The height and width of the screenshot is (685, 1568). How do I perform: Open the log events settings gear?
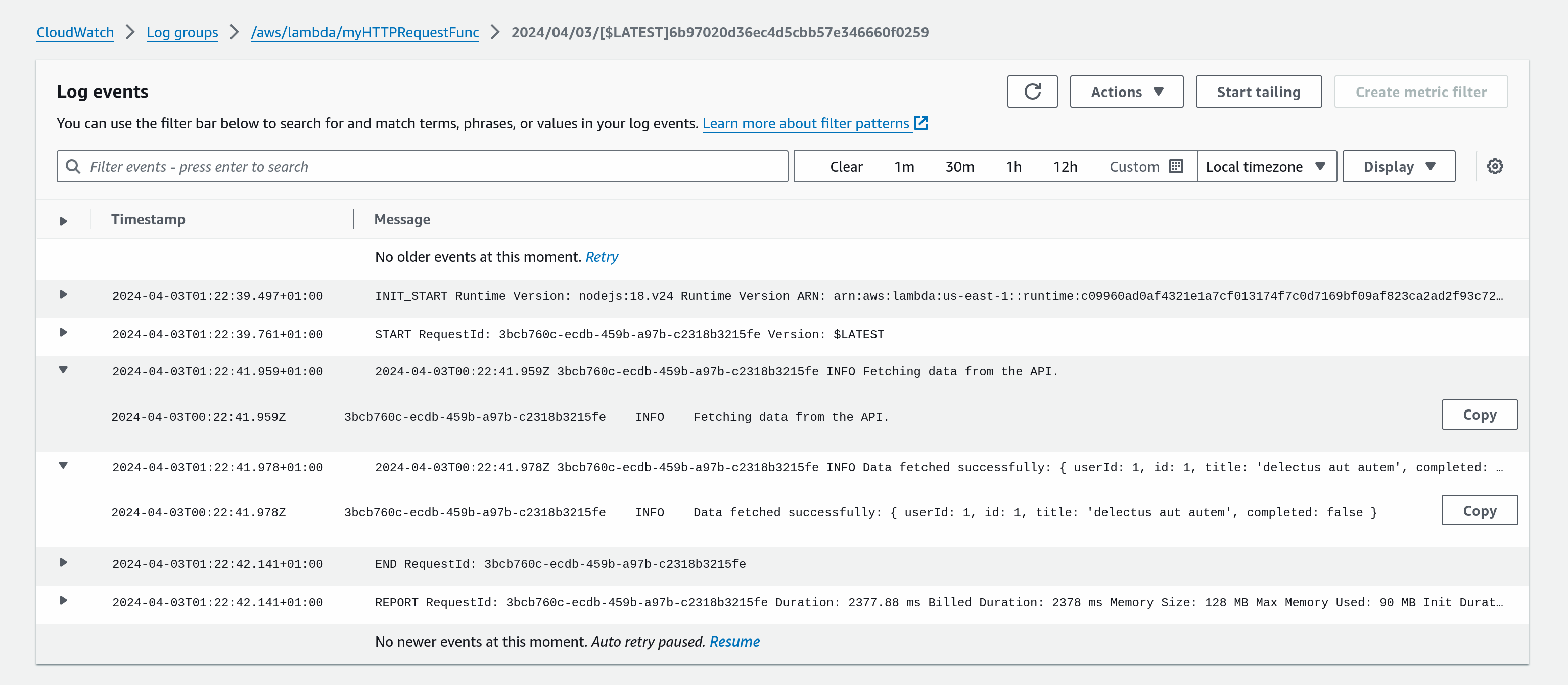(1494, 166)
